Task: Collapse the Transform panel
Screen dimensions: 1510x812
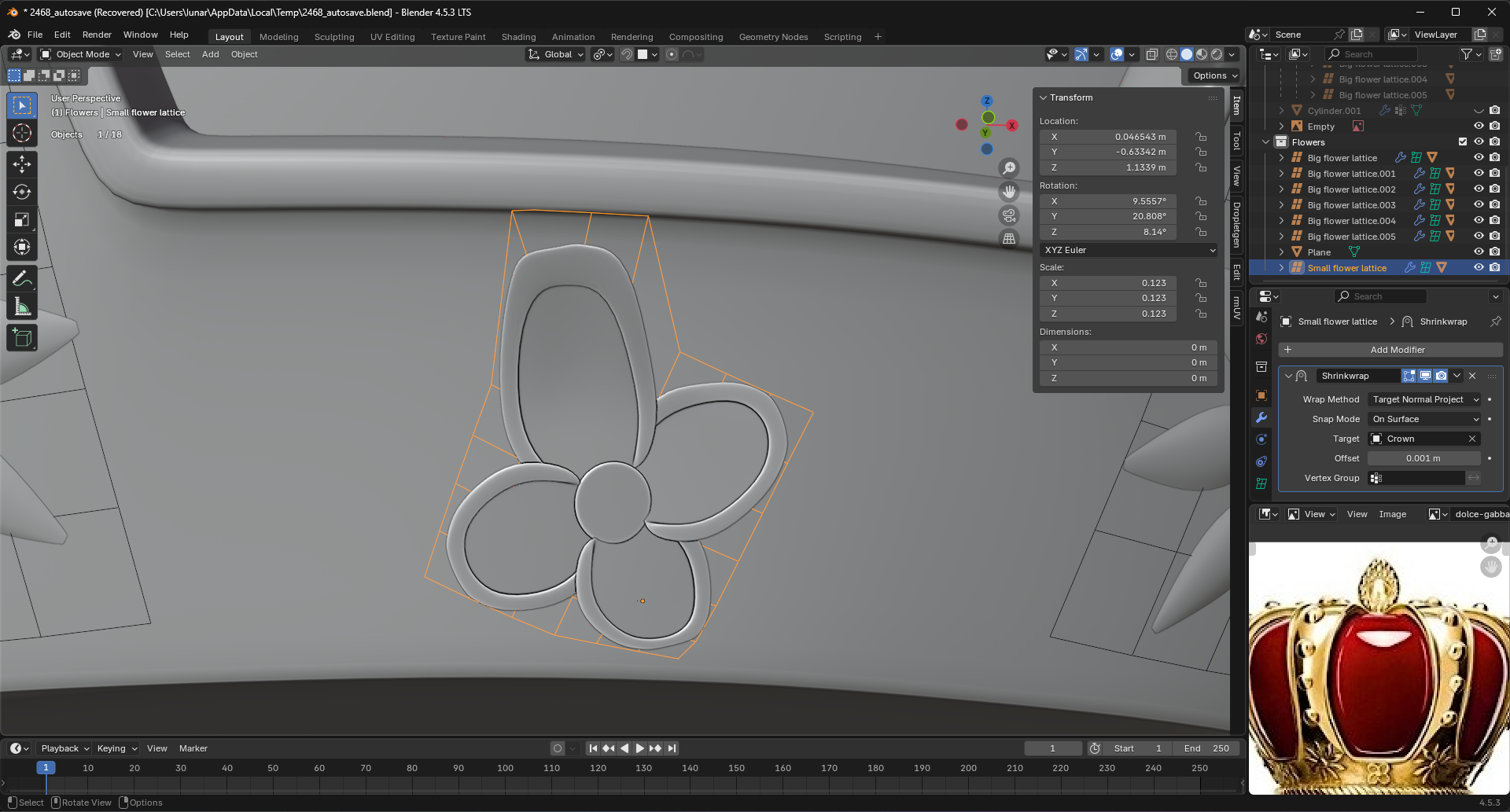Action: pyautogui.click(x=1044, y=97)
